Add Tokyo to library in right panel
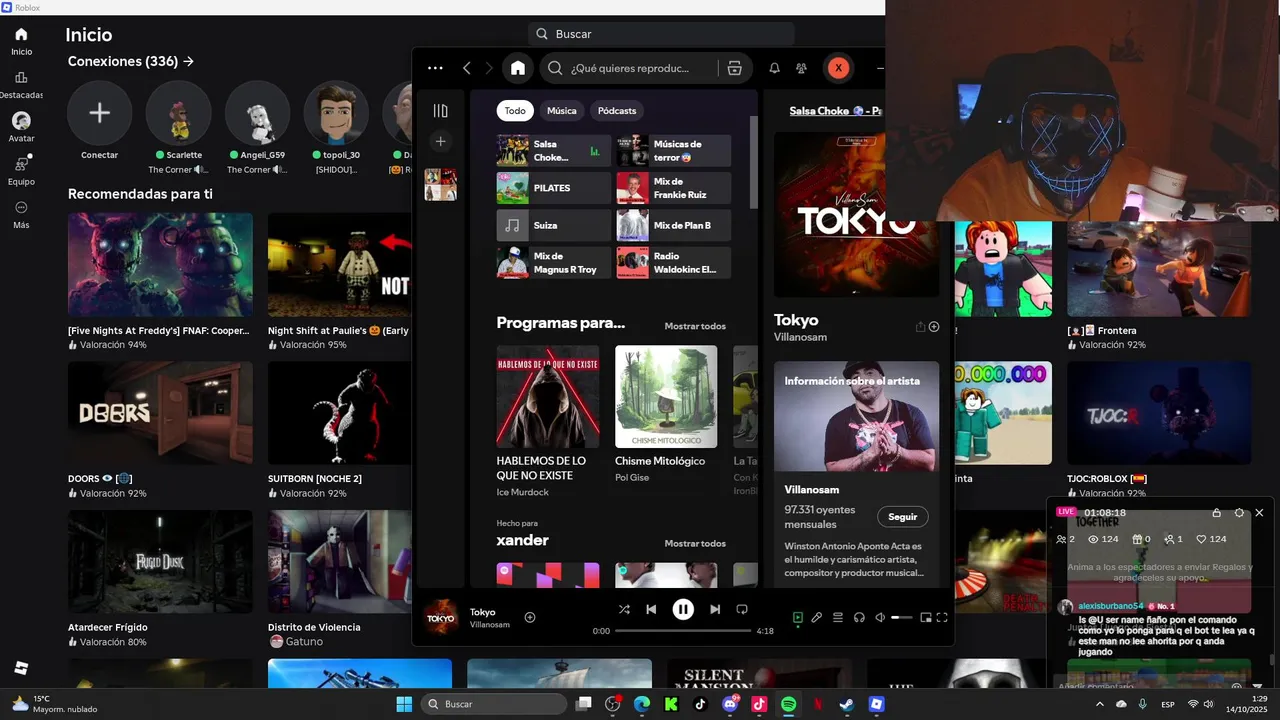Viewport: 1280px width, 720px height. coord(934,327)
